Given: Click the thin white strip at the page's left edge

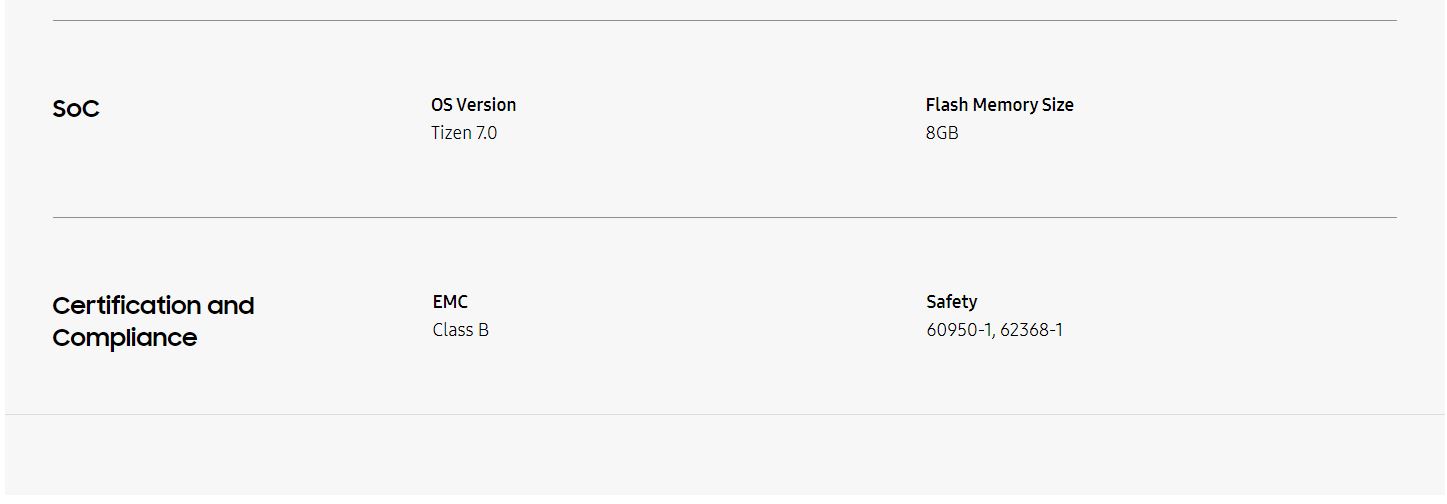Looking at the screenshot, I should pos(2,250).
